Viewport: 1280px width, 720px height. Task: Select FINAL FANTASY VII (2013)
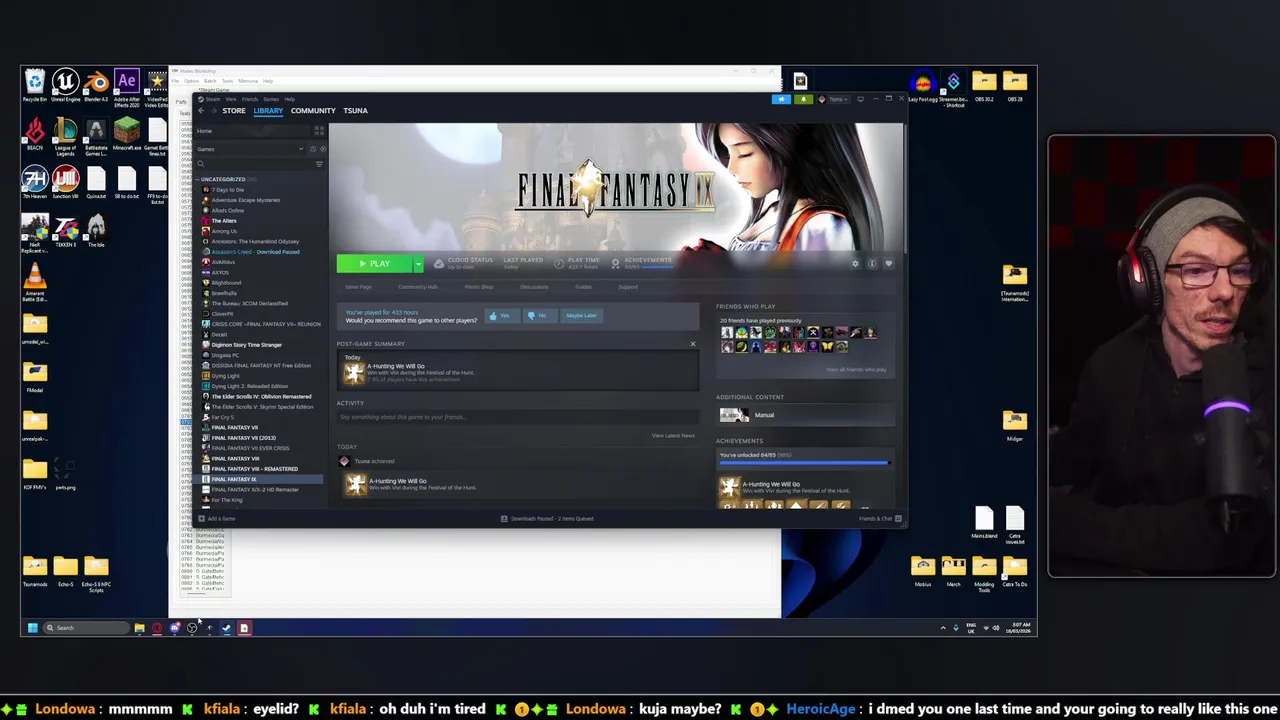point(243,438)
